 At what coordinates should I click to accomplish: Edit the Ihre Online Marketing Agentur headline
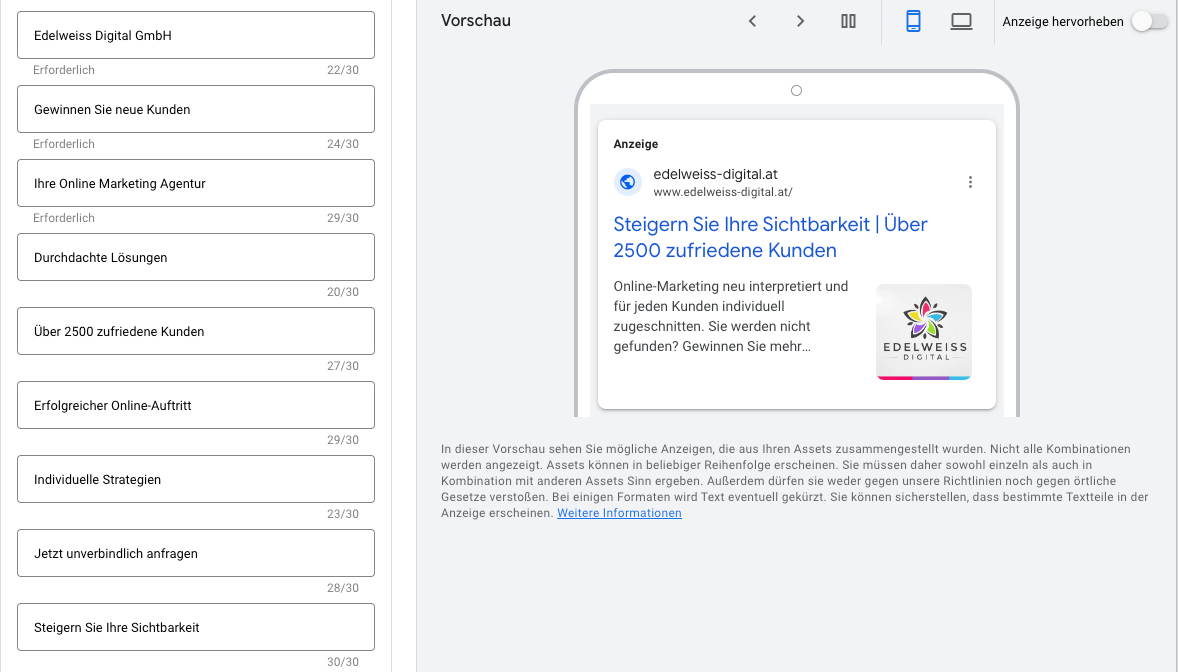click(x=196, y=183)
